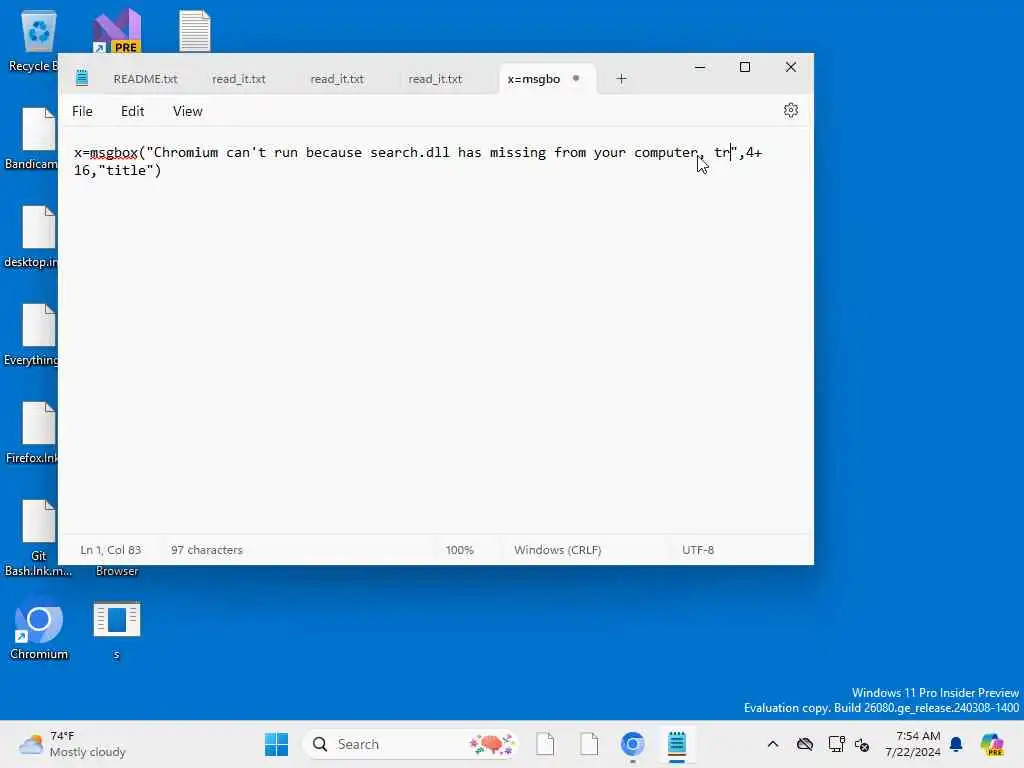Select the Git Bash.lnk desktop icon
The height and width of the screenshot is (768, 1024).
(x=38, y=537)
